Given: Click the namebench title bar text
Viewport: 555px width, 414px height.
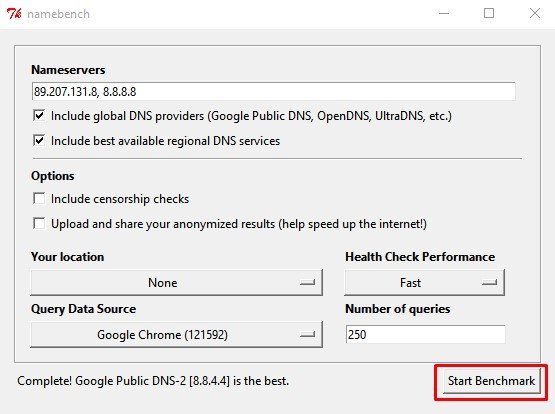Looking at the screenshot, I should pyautogui.click(x=58, y=14).
